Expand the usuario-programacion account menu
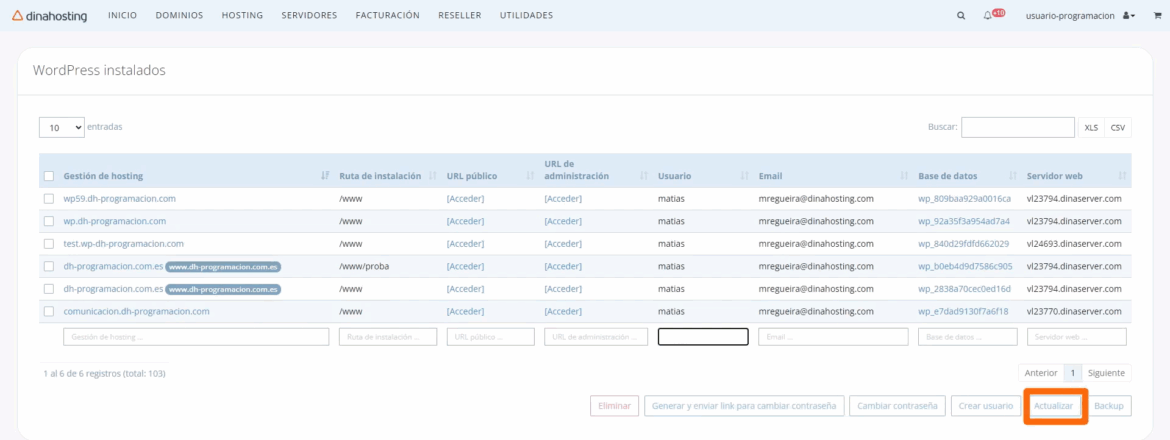This screenshot has width=1170, height=440. 1080,16
